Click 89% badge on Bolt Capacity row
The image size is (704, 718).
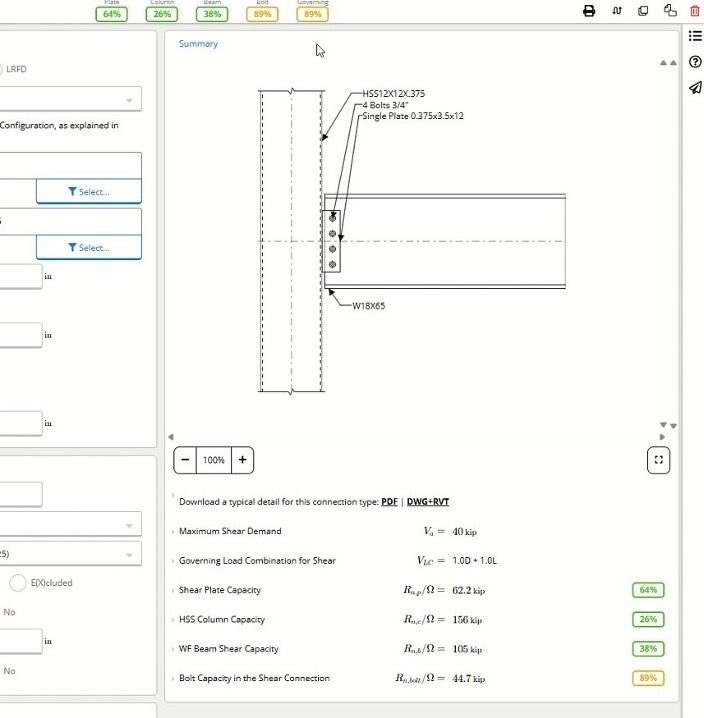648,678
